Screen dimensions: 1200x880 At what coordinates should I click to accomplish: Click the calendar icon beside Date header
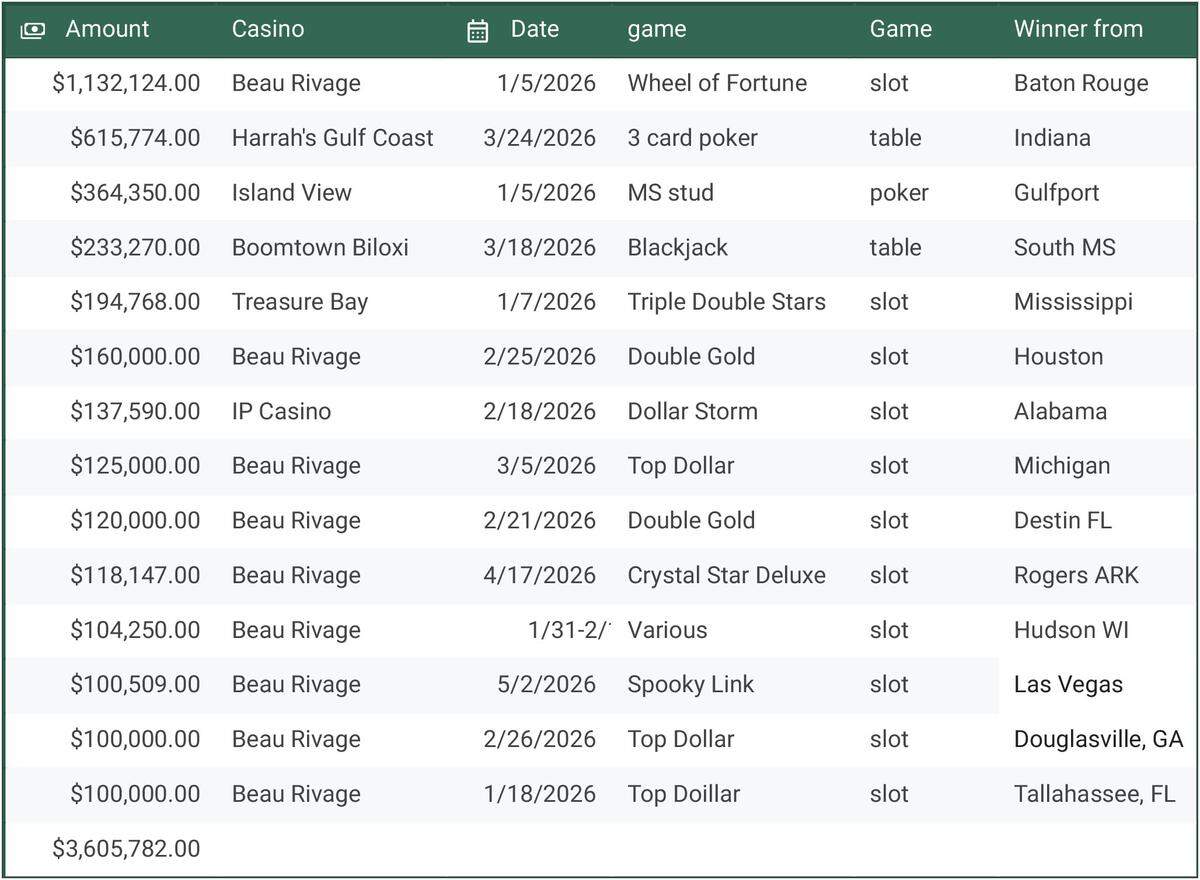tap(478, 31)
